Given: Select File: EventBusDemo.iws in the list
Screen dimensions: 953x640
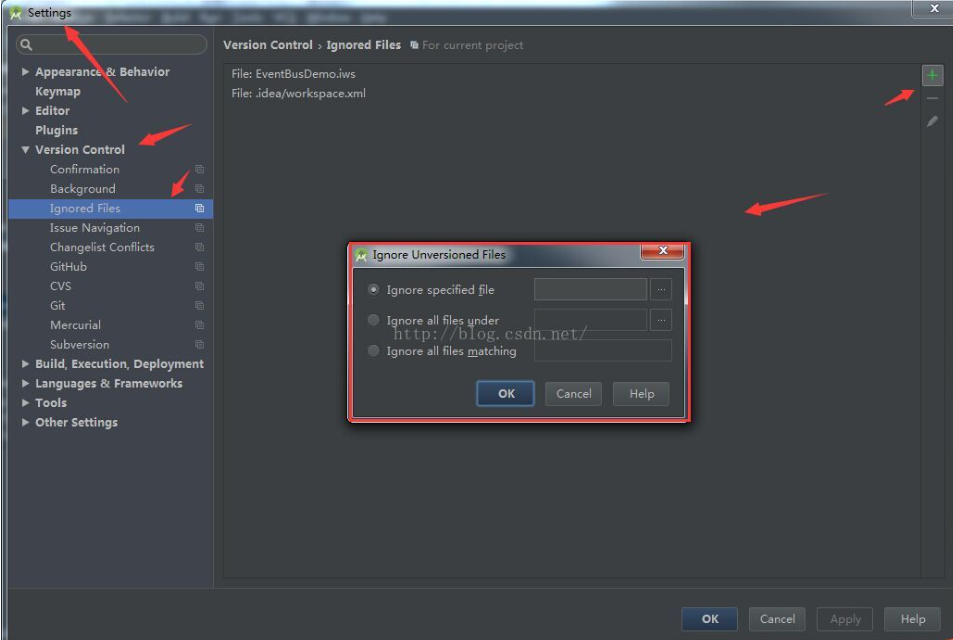Looking at the screenshot, I should 294,74.
